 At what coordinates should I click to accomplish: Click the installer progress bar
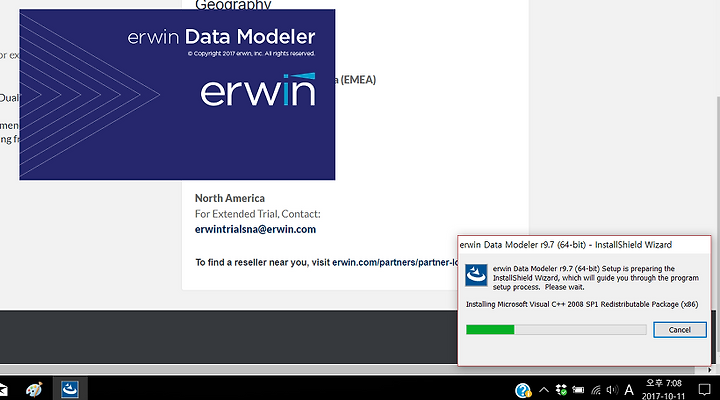point(556,329)
